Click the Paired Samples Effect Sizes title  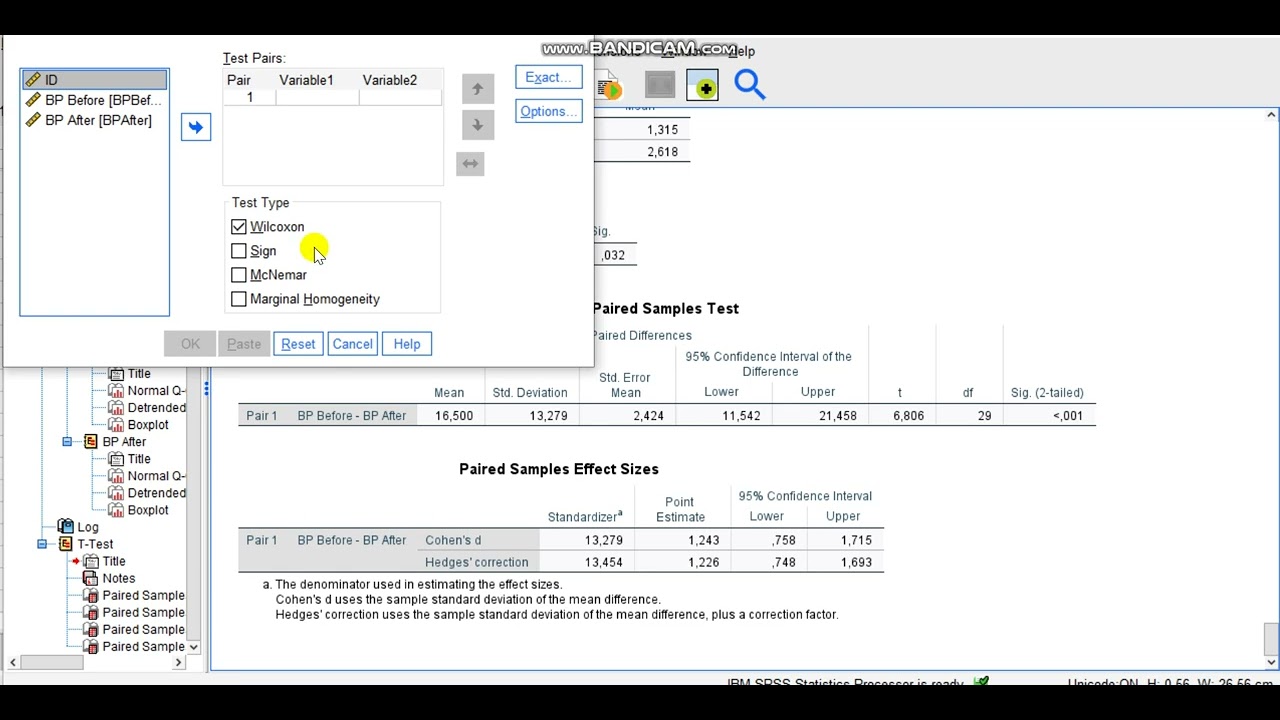pos(559,469)
